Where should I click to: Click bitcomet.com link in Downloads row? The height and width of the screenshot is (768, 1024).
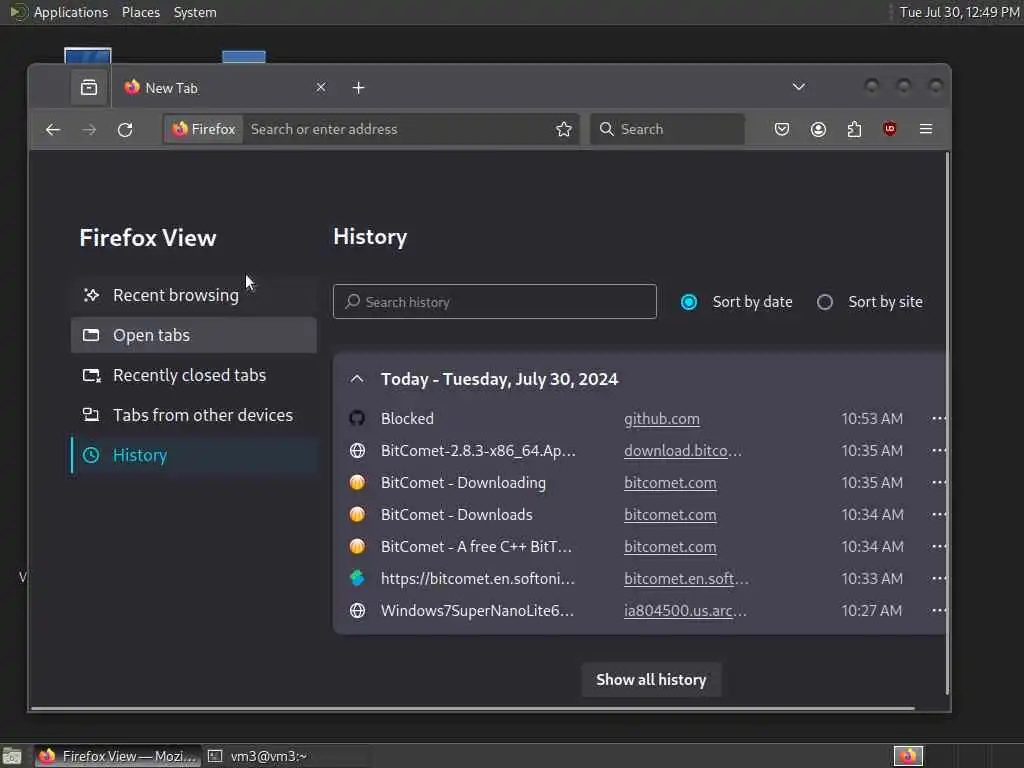coord(670,515)
